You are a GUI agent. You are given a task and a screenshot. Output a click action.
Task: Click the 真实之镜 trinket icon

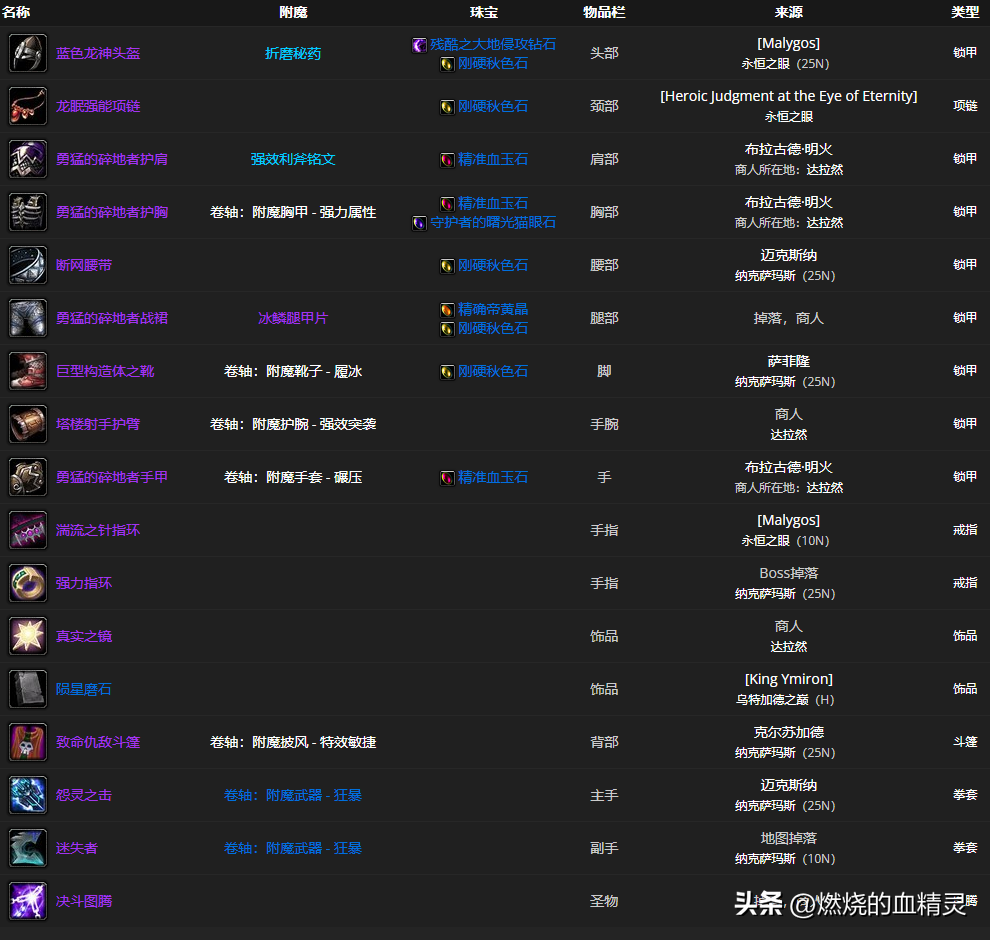(28, 636)
